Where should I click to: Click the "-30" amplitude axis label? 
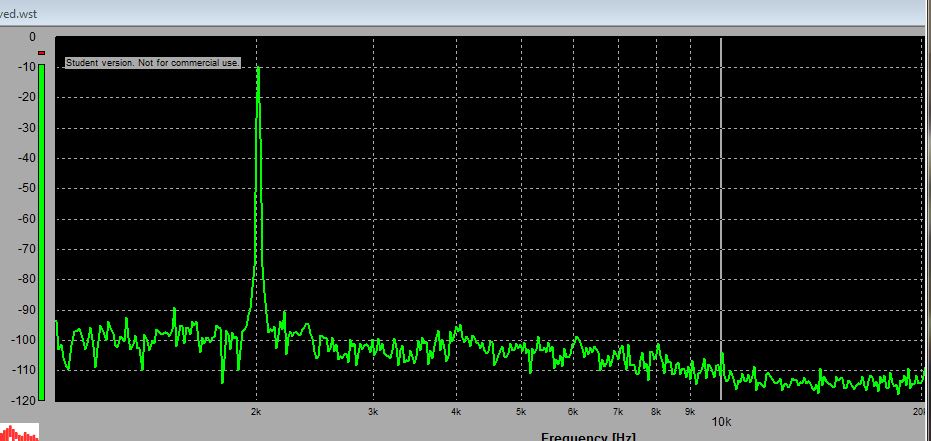(x=27, y=128)
